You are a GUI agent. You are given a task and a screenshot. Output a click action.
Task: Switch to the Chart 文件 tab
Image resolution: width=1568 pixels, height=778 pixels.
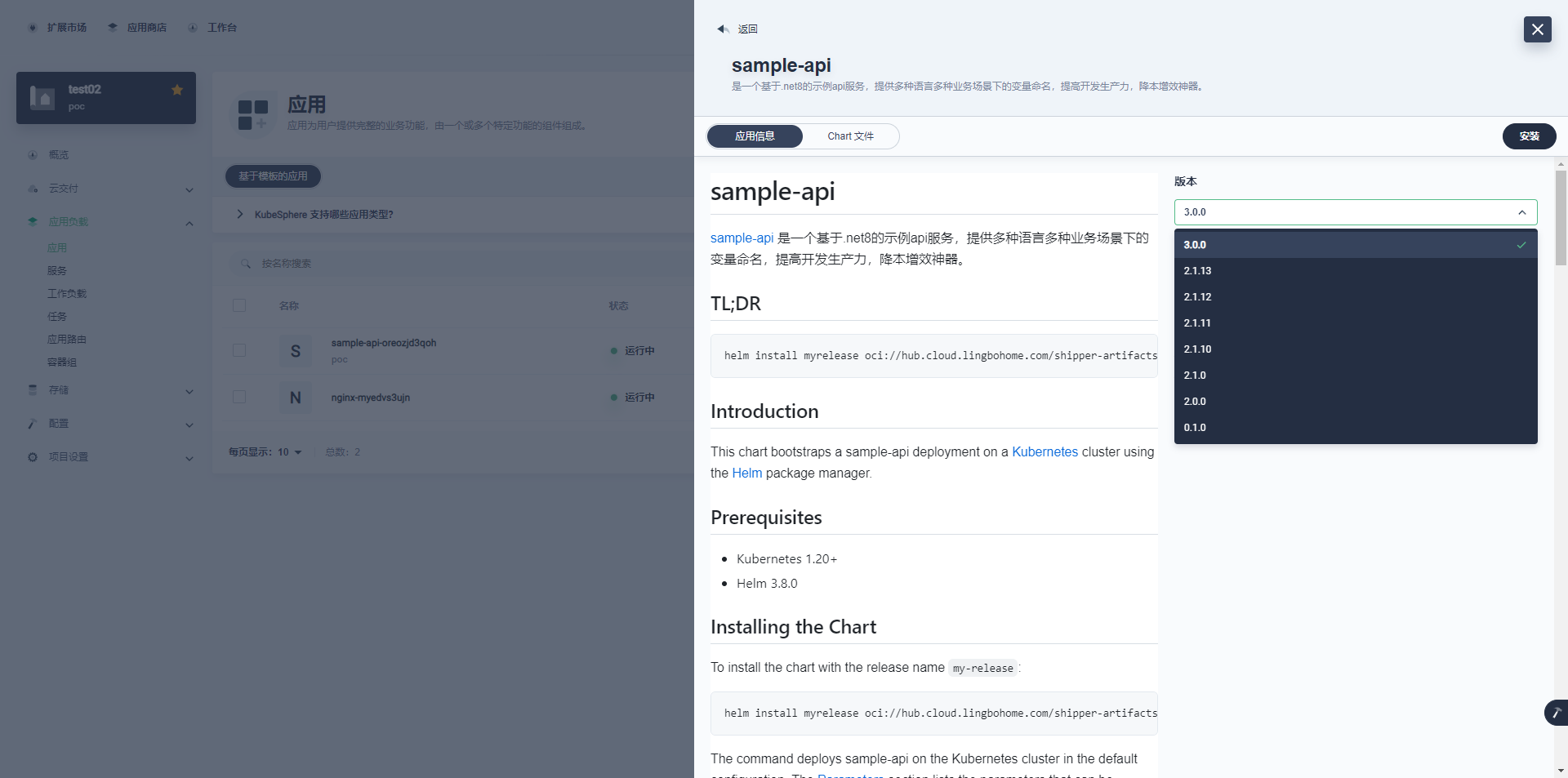click(850, 136)
